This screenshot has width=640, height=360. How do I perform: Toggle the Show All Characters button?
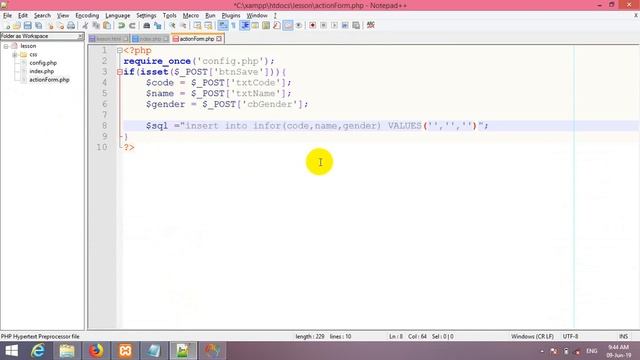click(233, 25)
